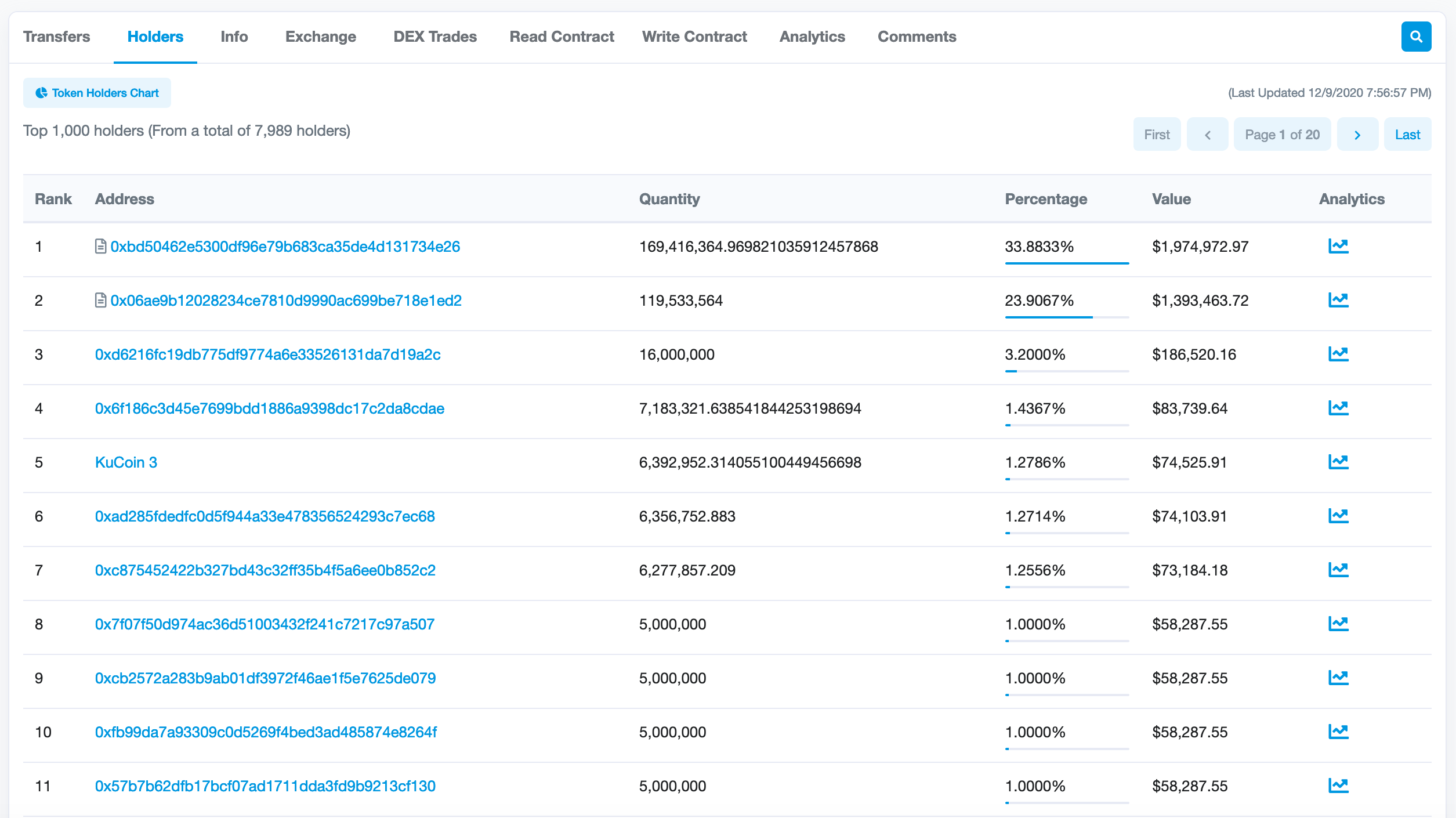Open address 0xfb99da7a93309c0d5269f4bed3ad485874e8264f
Screen dimensions: 1456x818
tap(266, 732)
